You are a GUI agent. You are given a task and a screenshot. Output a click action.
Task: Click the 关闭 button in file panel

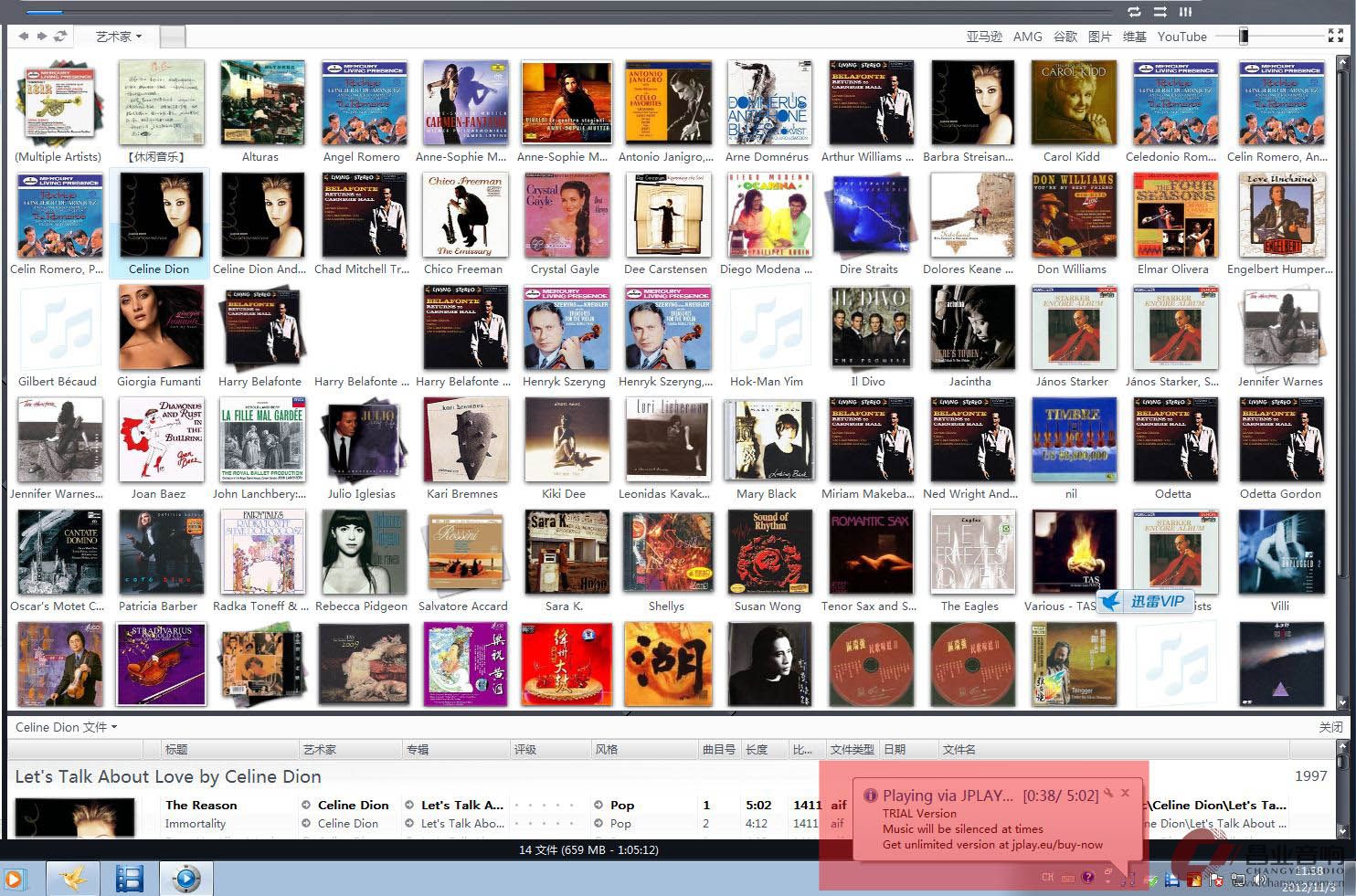[x=1330, y=727]
